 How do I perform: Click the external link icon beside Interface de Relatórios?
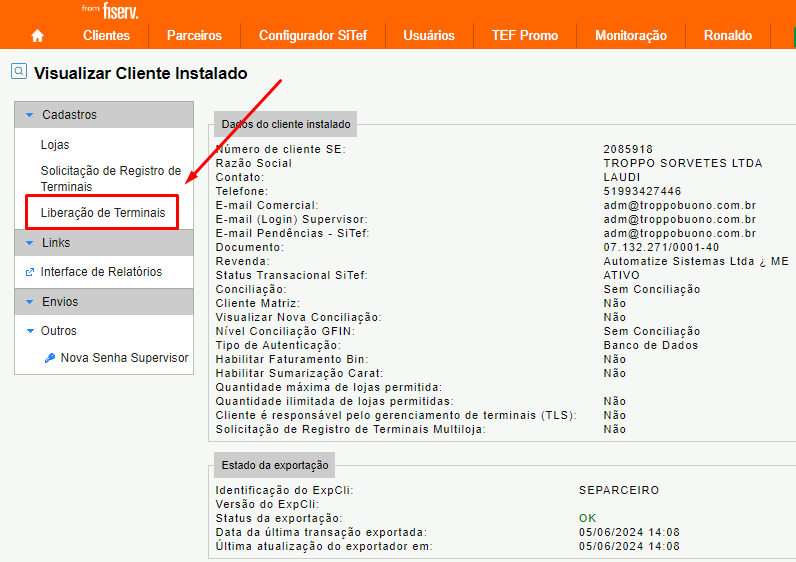[x=30, y=272]
